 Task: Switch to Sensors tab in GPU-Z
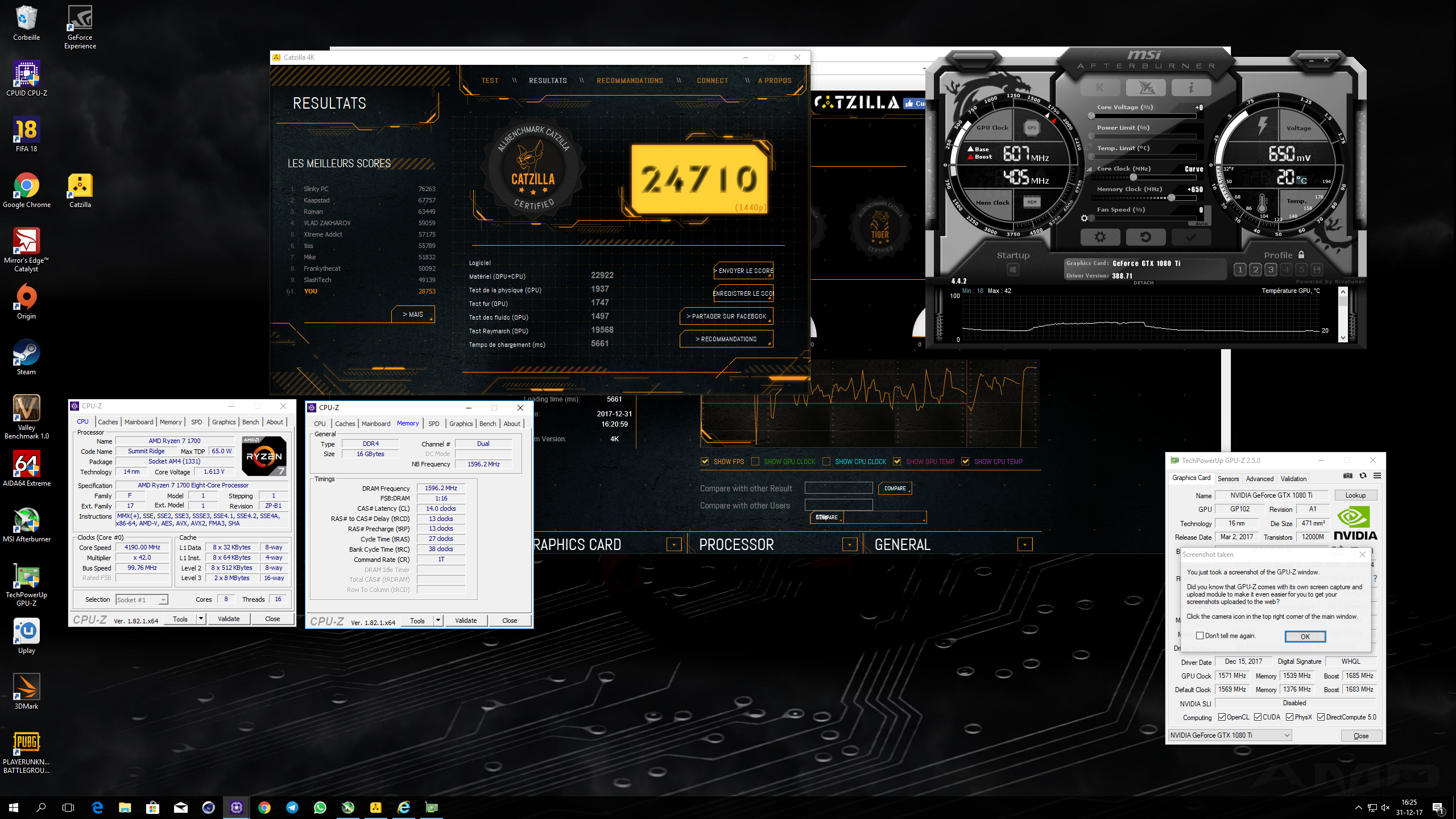(1228, 479)
